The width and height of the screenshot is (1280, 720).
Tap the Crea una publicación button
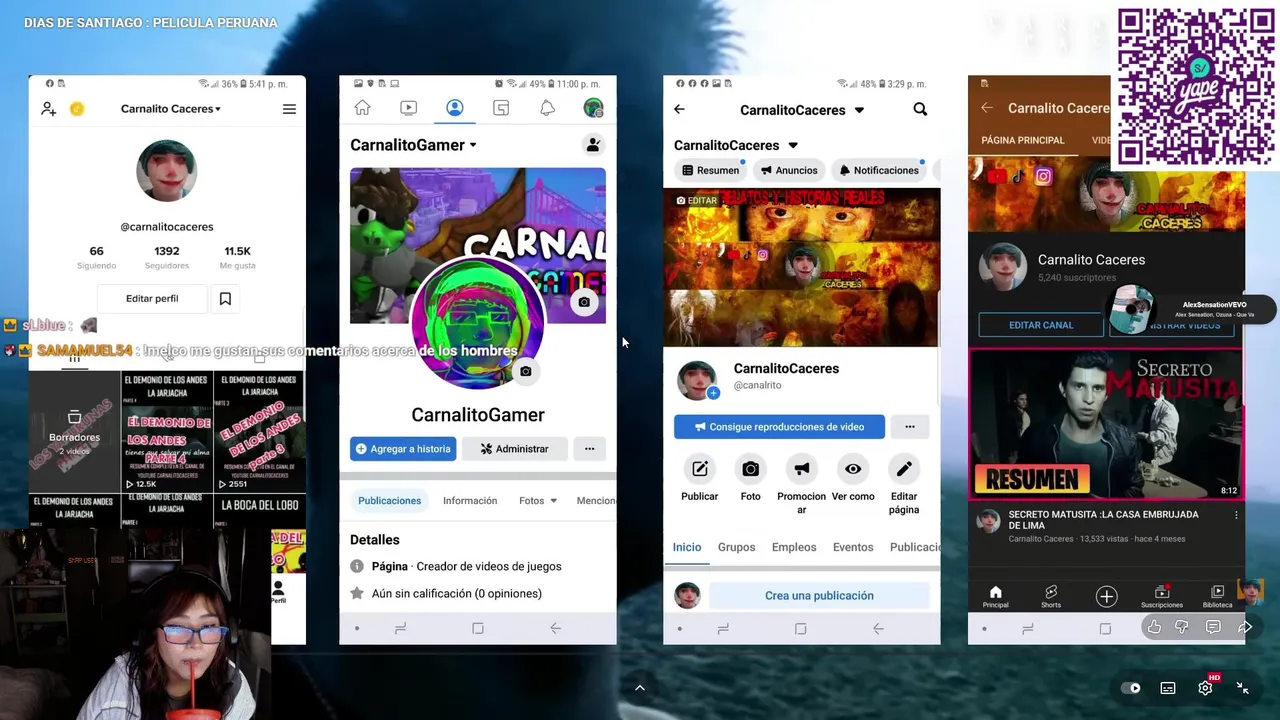pyautogui.click(x=819, y=596)
